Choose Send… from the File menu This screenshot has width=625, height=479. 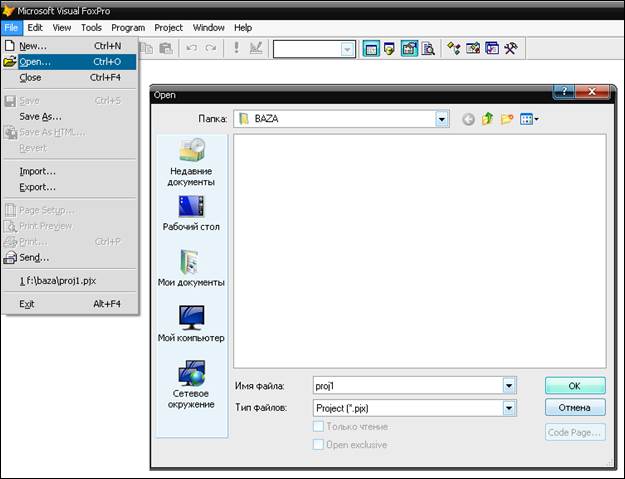pos(70,257)
